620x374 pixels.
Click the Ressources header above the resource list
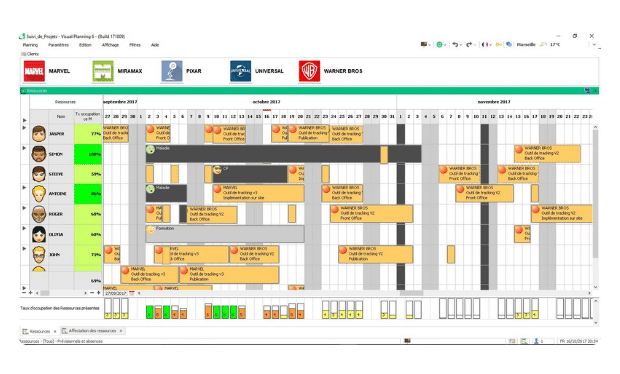[x=66, y=102]
